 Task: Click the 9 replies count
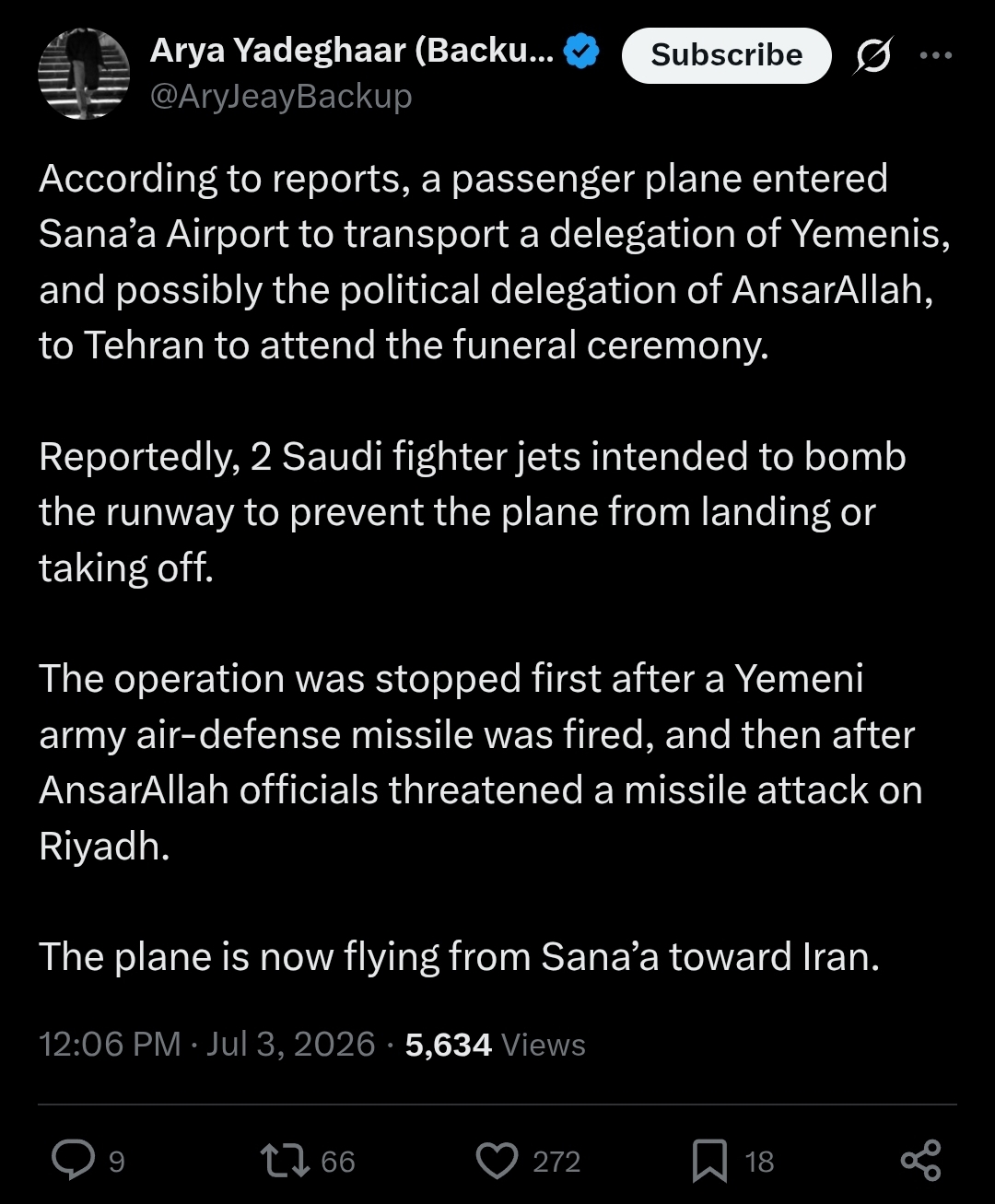tap(117, 1162)
